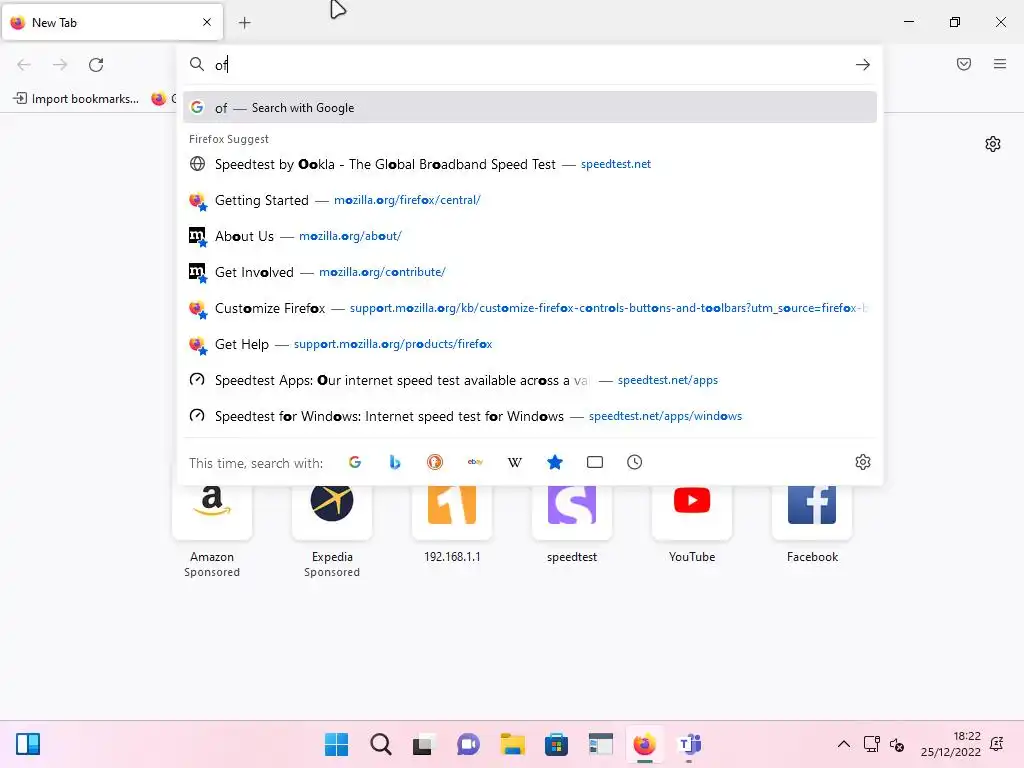Open clock and date 18:22 panel
This screenshot has width=1024, height=768.
pyautogui.click(x=951, y=744)
